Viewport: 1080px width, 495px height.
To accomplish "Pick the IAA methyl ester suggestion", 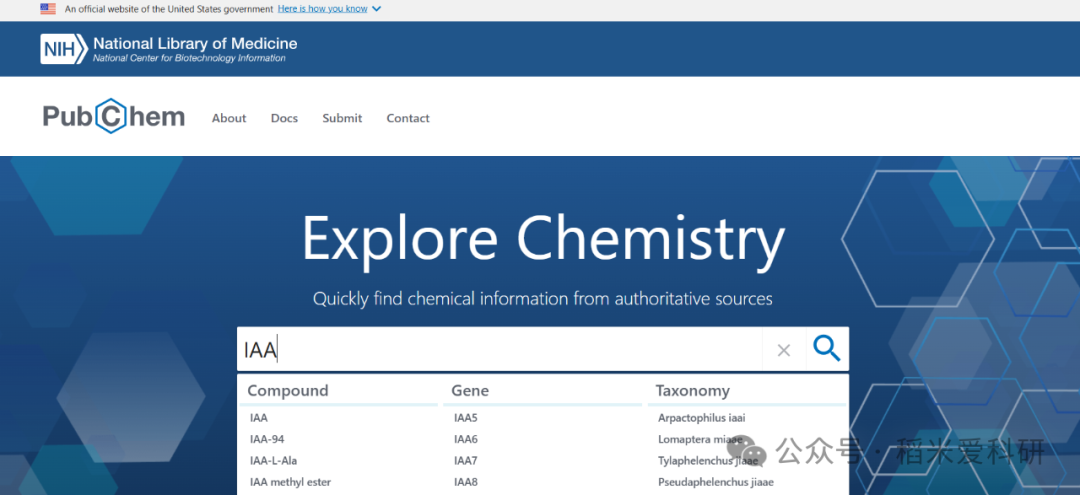I will click(x=290, y=482).
